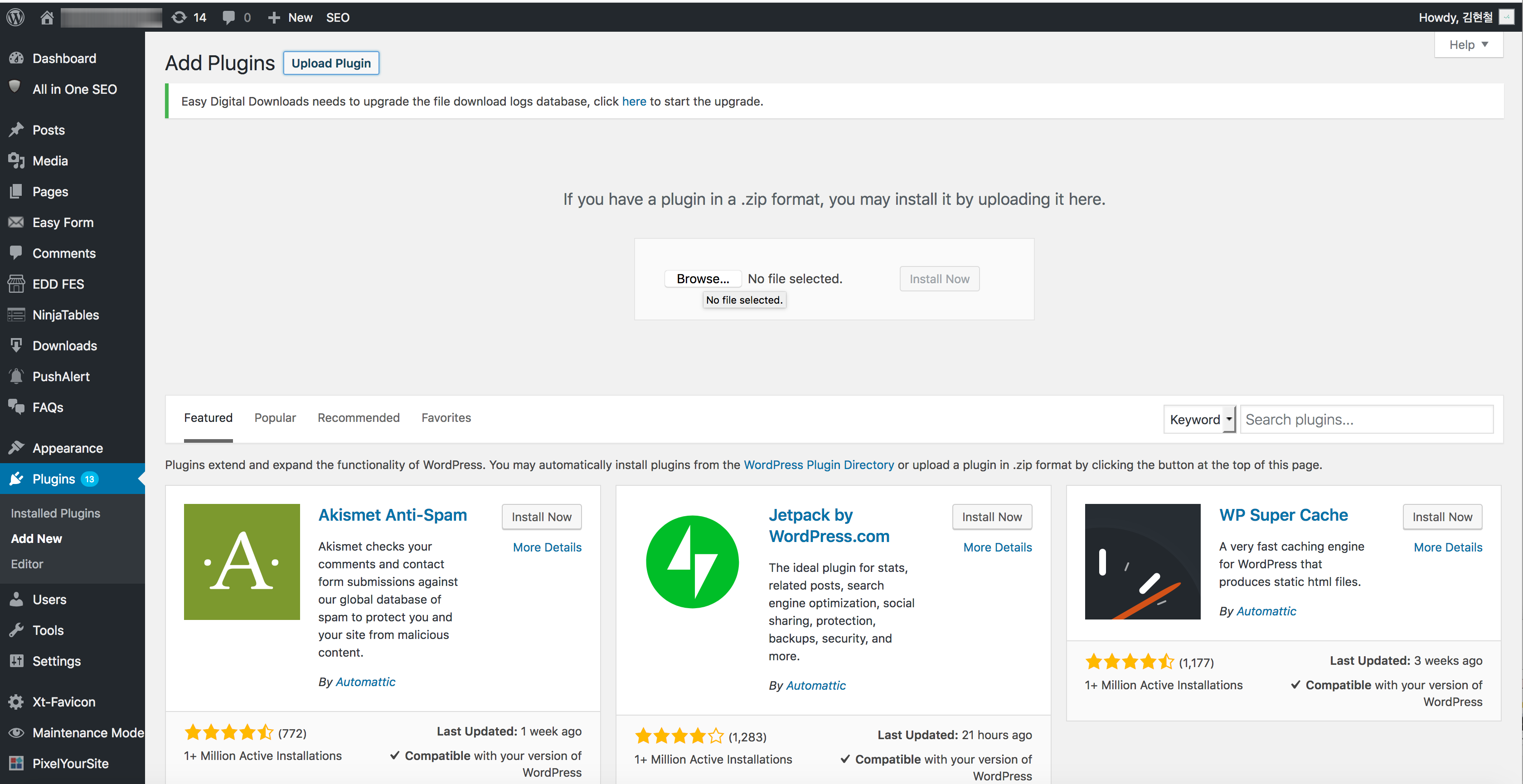Viewport: 1523px width, 784px height.
Task: Expand the Help dropdown
Action: click(1469, 44)
